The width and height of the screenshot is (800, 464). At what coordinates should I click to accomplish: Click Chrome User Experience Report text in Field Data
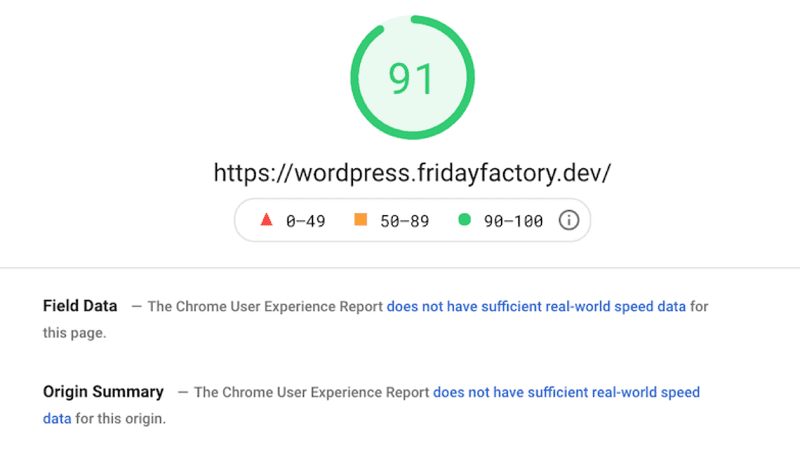[x=265, y=306]
